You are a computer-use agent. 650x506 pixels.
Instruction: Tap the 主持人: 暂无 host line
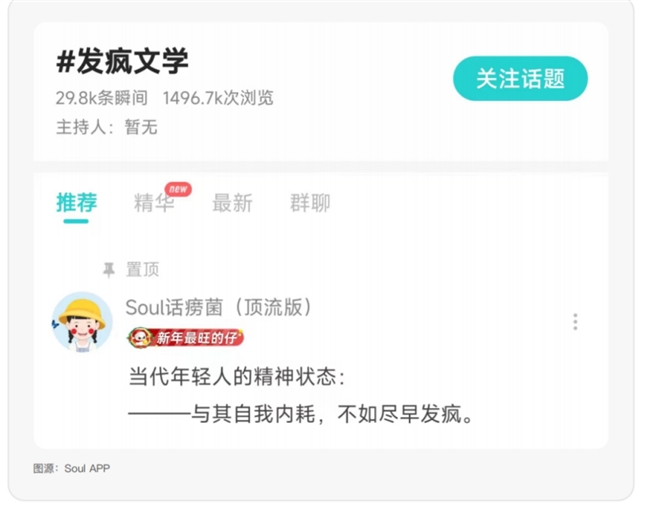click(x=107, y=127)
